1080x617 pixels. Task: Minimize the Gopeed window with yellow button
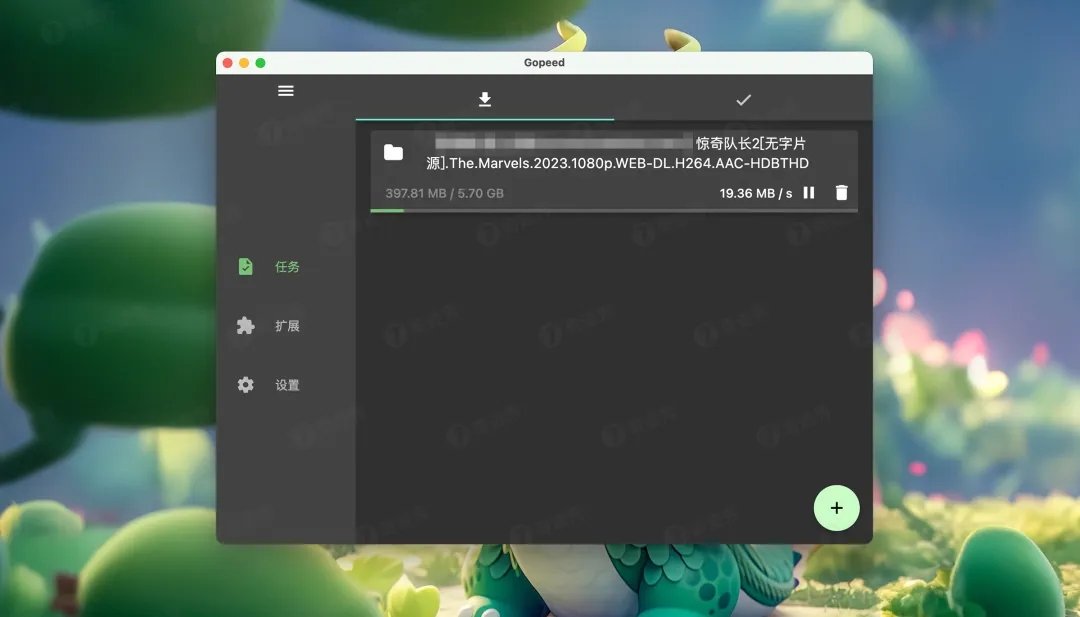[x=244, y=63]
